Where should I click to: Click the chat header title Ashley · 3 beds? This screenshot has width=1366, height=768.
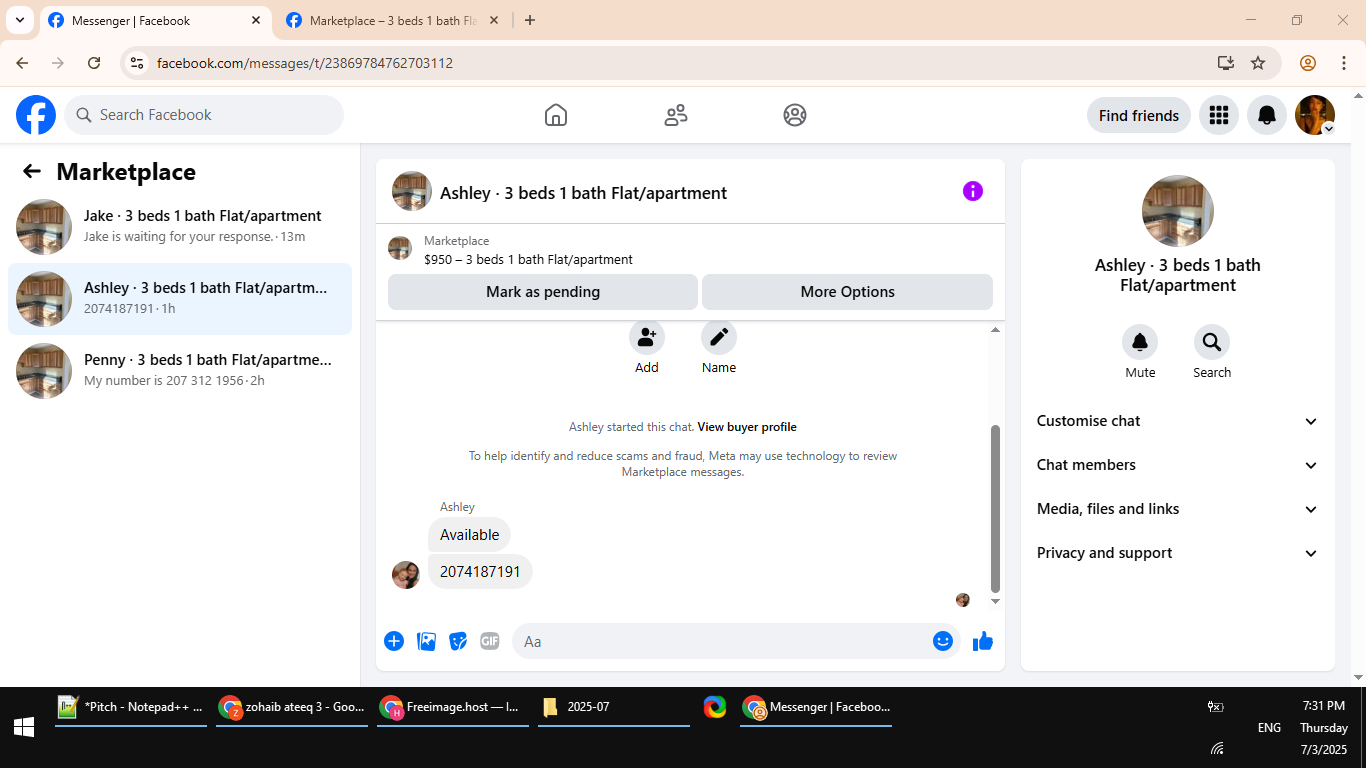pos(583,193)
